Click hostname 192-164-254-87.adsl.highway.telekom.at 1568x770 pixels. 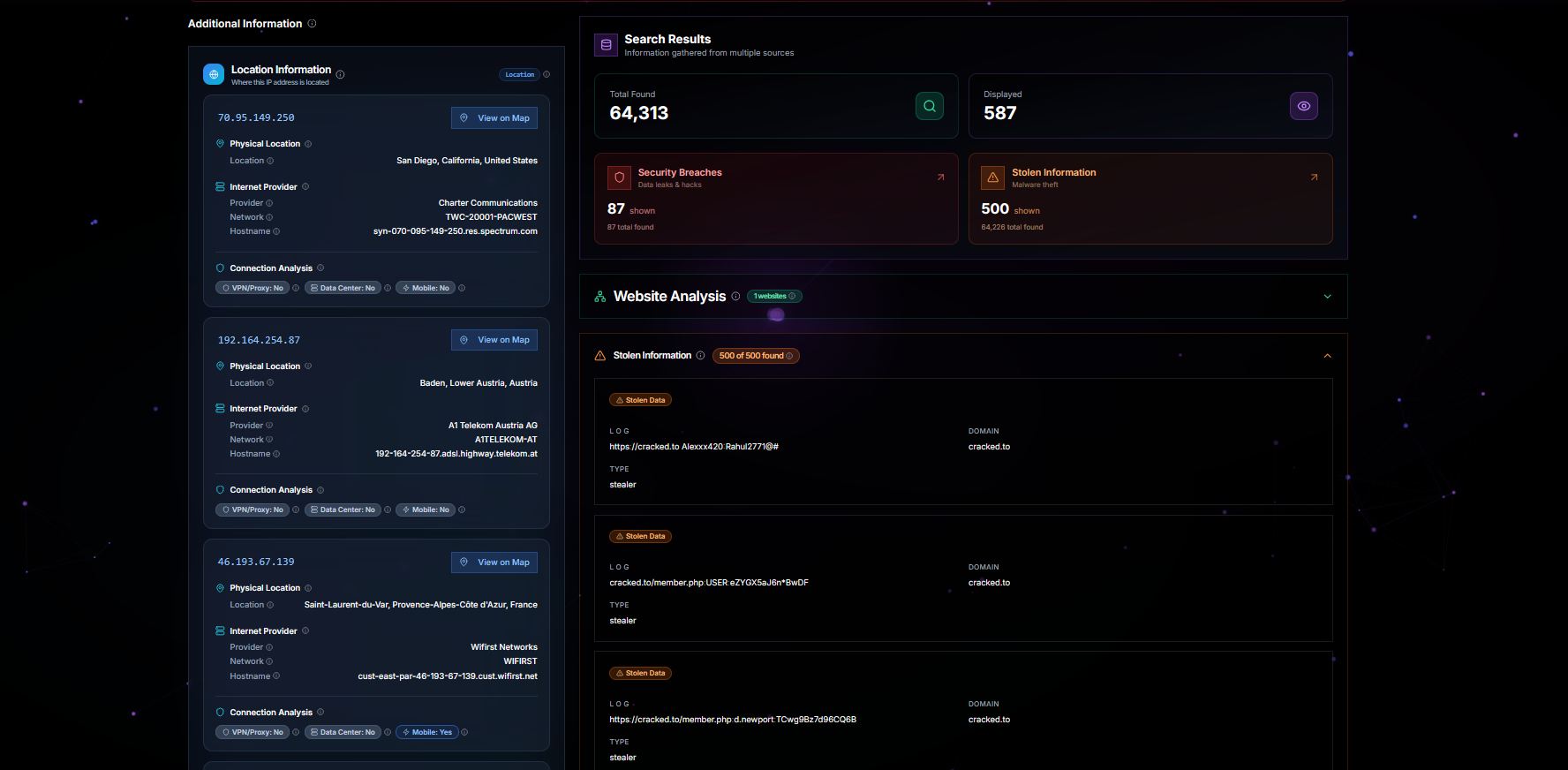pyautogui.click(x=456, y=454)
